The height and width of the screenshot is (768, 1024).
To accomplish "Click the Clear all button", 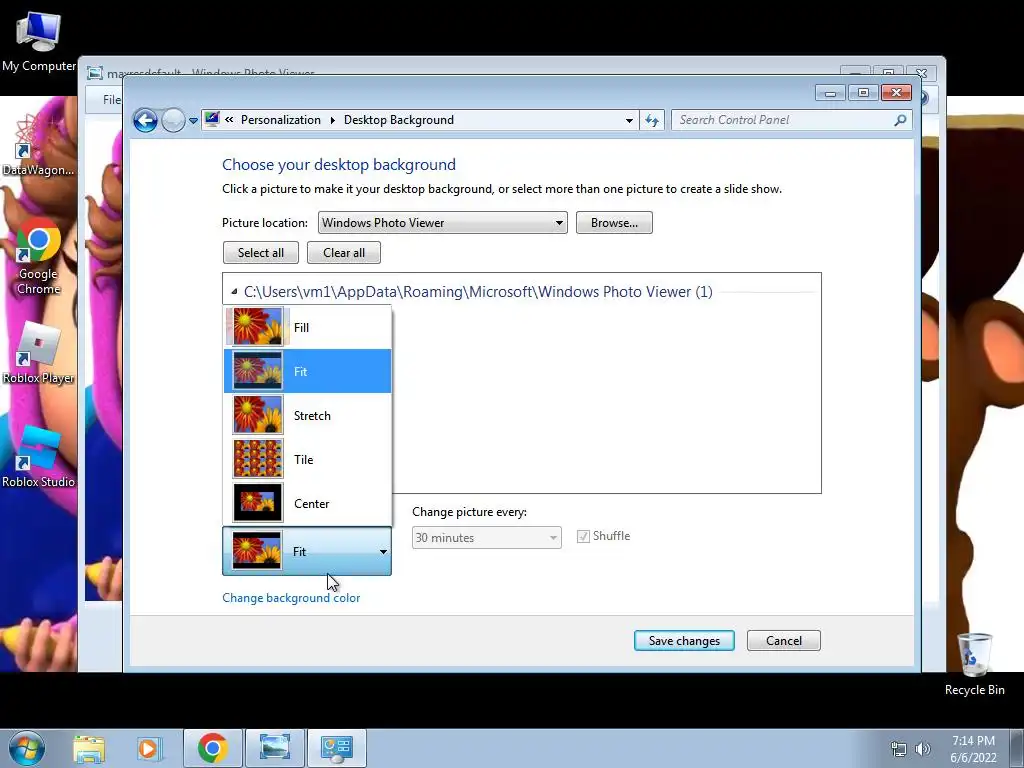I will [x=344, y=253].
